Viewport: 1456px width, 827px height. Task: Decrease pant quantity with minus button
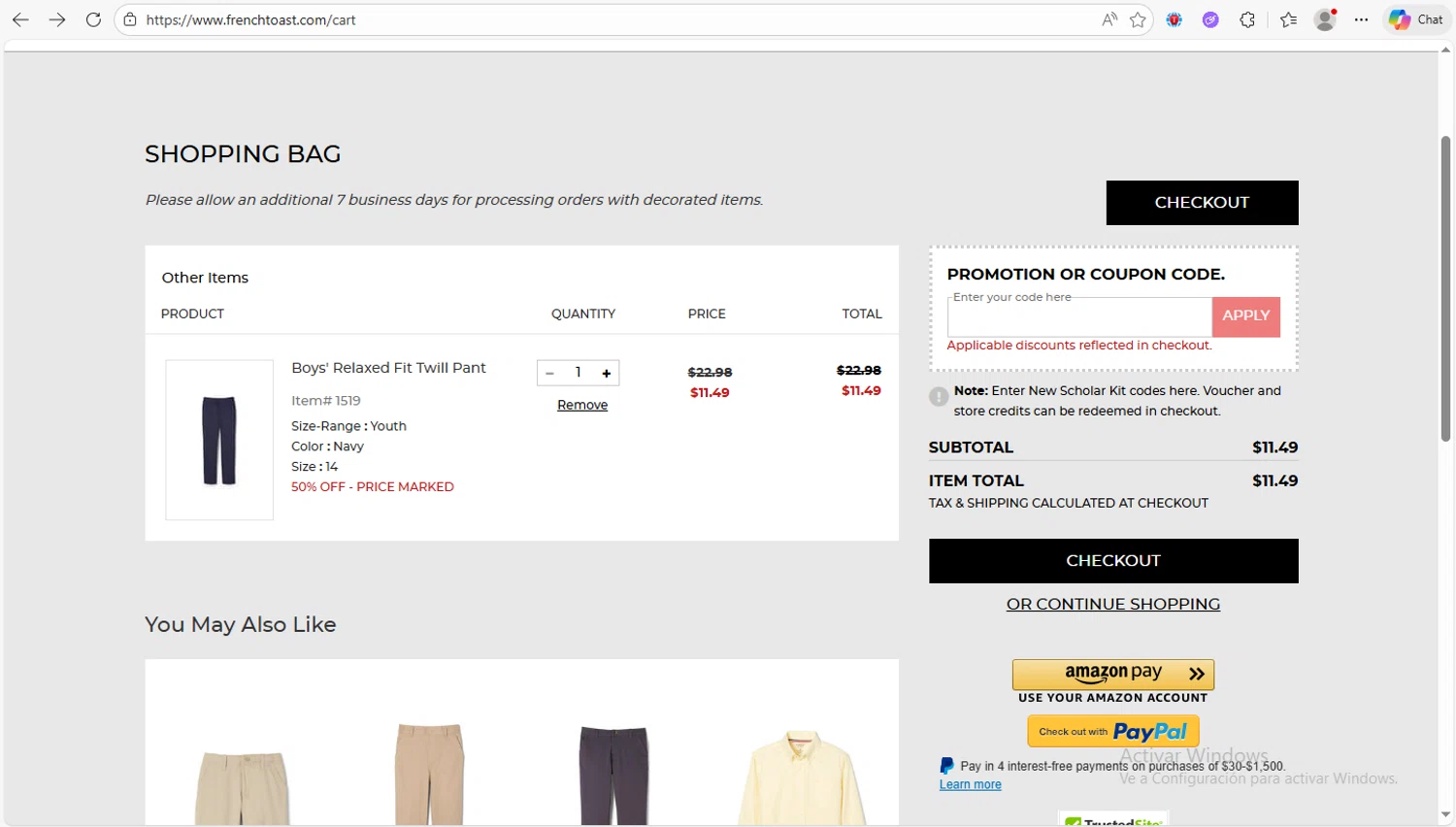coord(549,373)
